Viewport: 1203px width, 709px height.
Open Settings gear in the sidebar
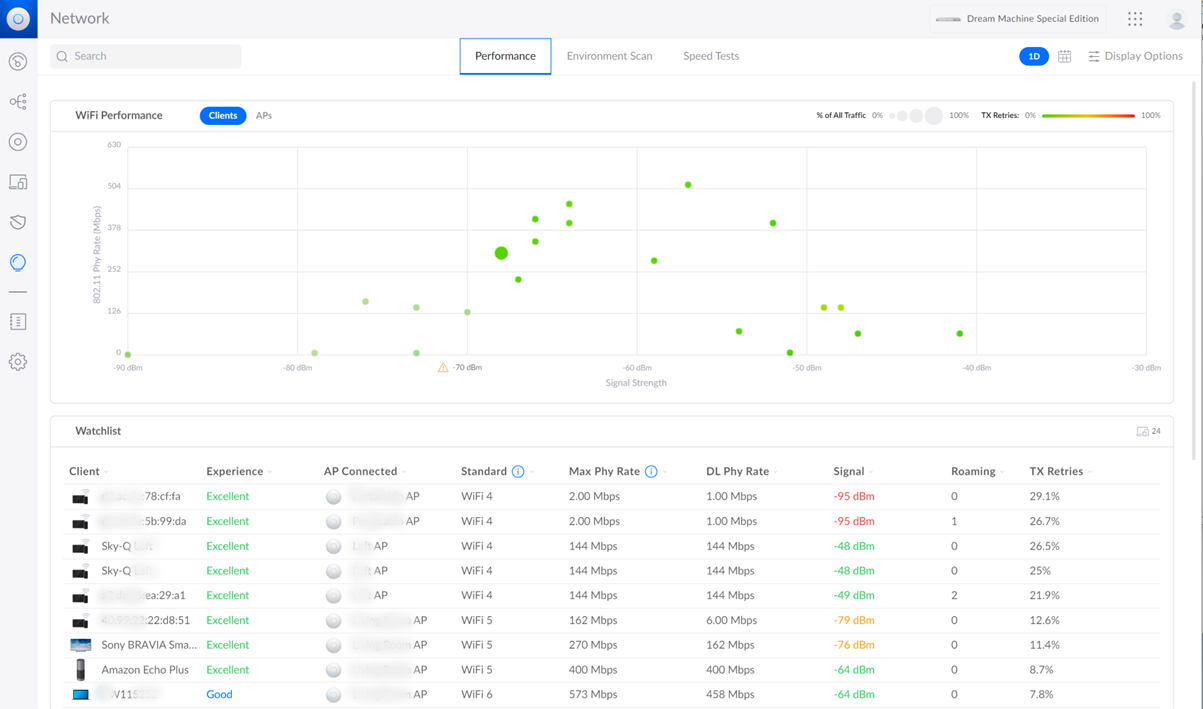click(x=18, y=362)
